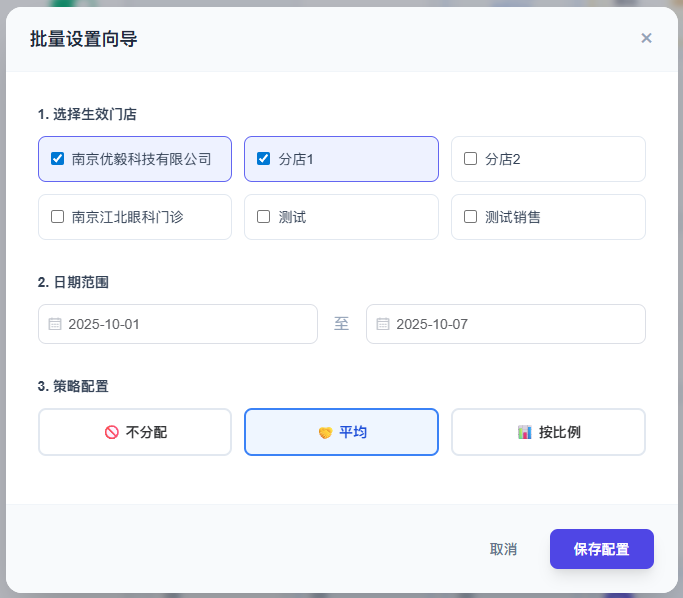Uncheck the 南京优毅科技有限公司 checkbox
Image resolution: width=683 pixels, height=598 pixels.
coord(57,158)
